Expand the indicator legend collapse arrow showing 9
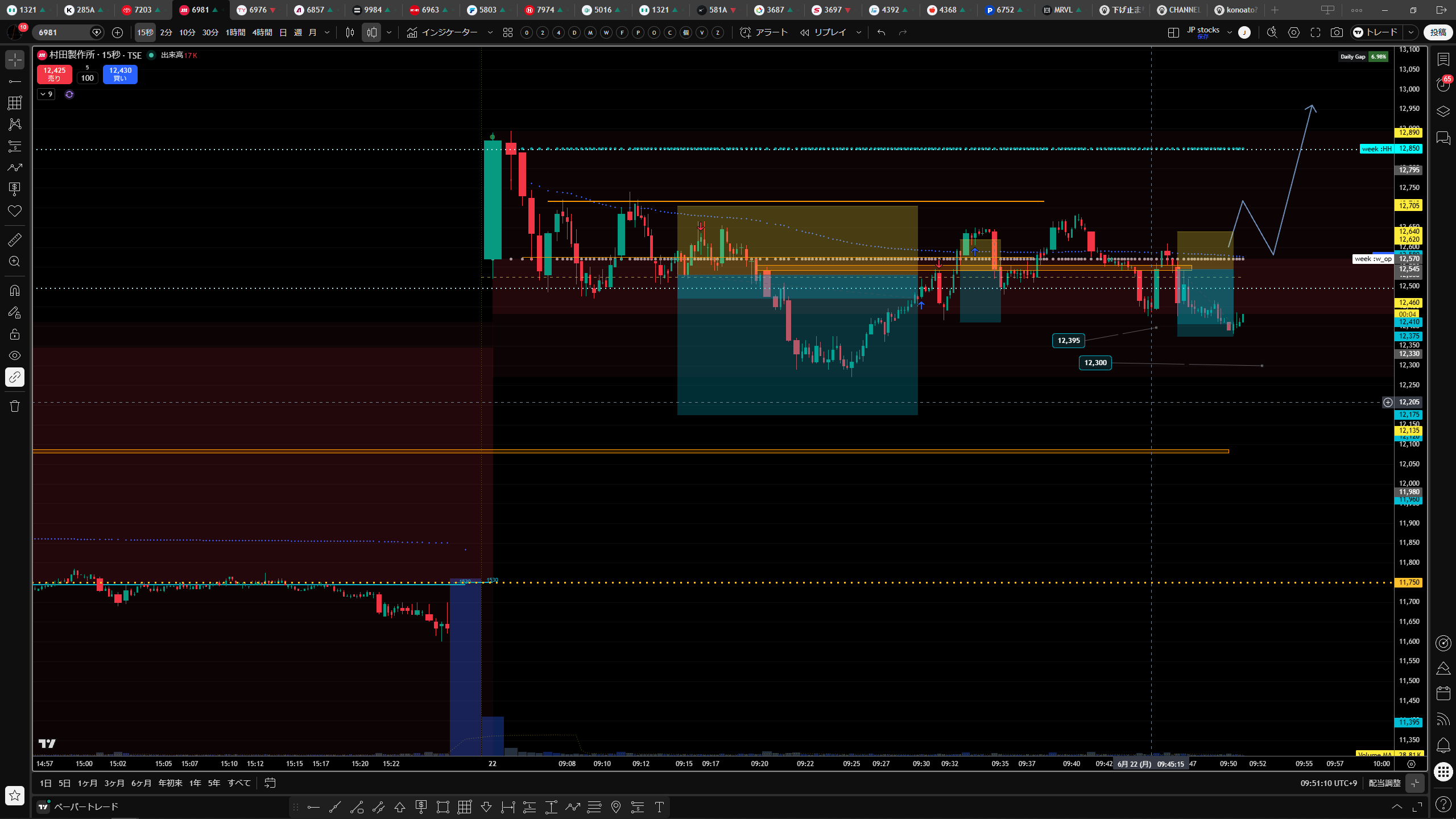 point(47,94)
